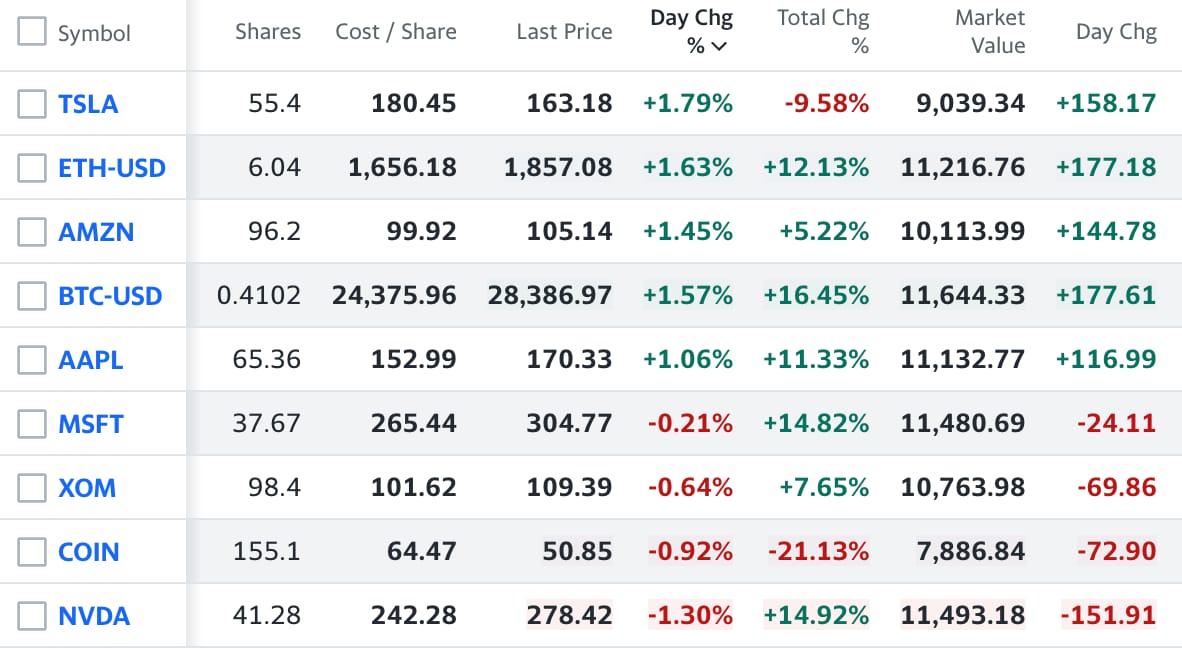Sort by Last Price column header

pos(564,32)
